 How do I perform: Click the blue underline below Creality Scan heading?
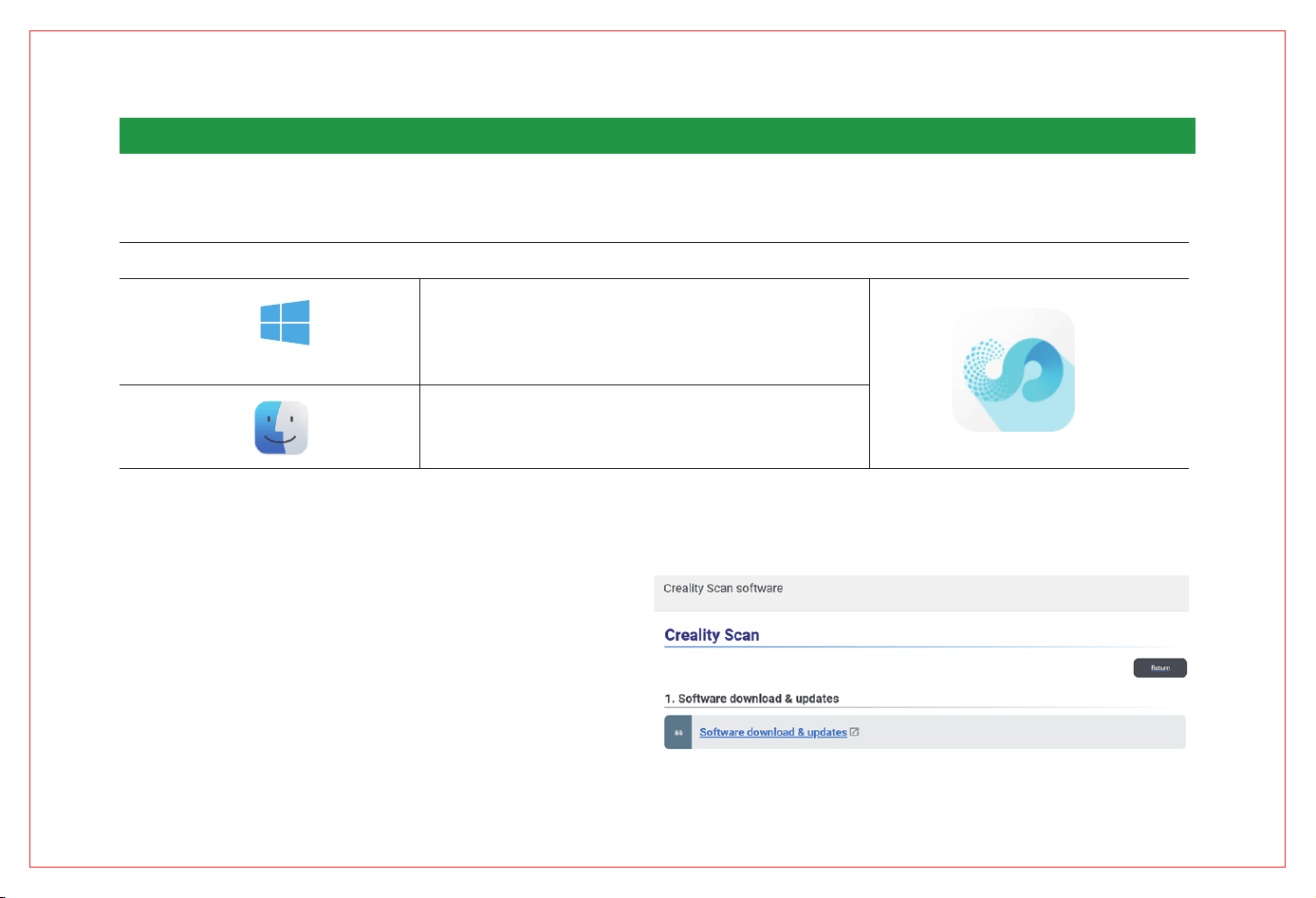pyautogui.click(x=925, y=647)
